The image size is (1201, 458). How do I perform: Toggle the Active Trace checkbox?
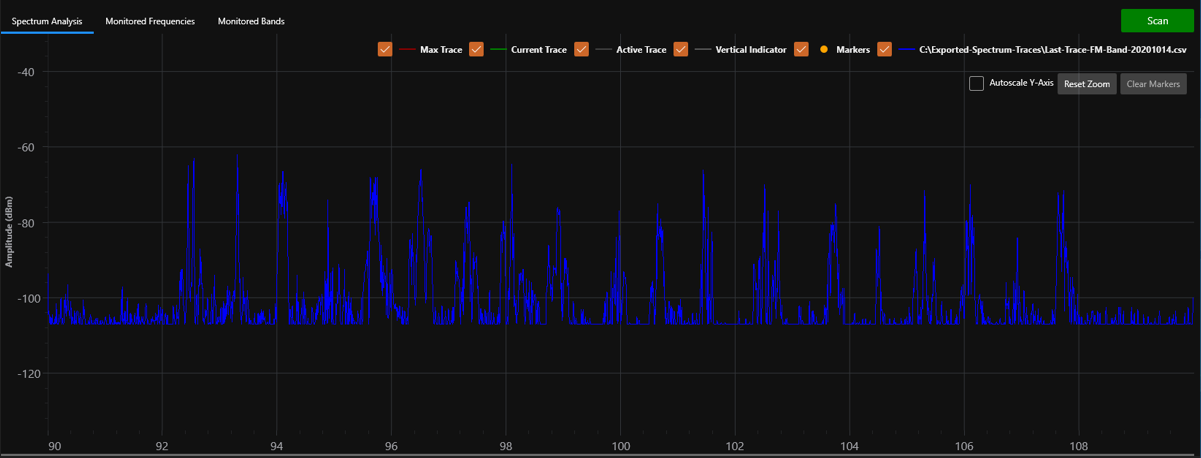(581, 49)
